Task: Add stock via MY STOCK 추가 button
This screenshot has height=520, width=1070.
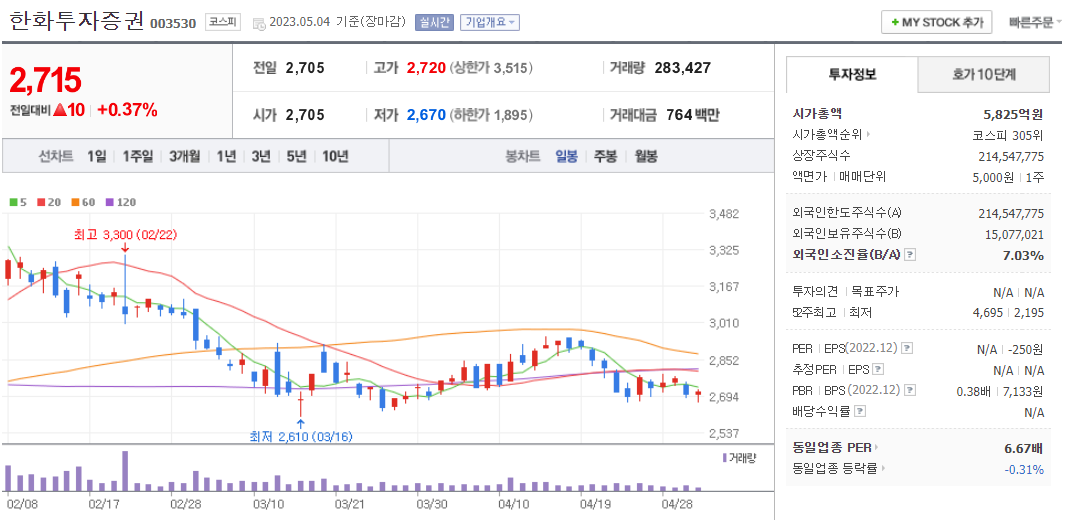Action: click(936, 23)
